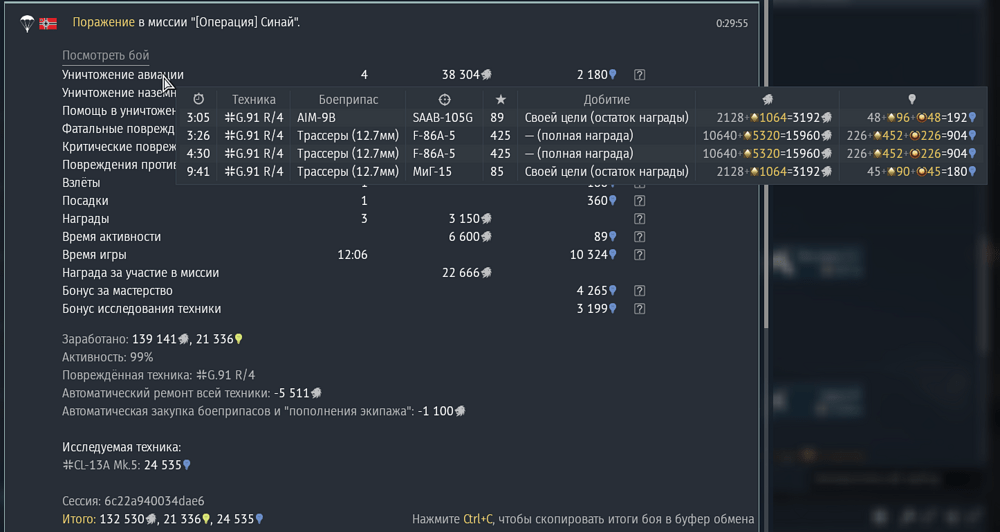The height and width of the screenshot is (532, 1000).
Task: Click 'Автоматический ремонт всей техники' line
Action: click(x=192, y=393)
